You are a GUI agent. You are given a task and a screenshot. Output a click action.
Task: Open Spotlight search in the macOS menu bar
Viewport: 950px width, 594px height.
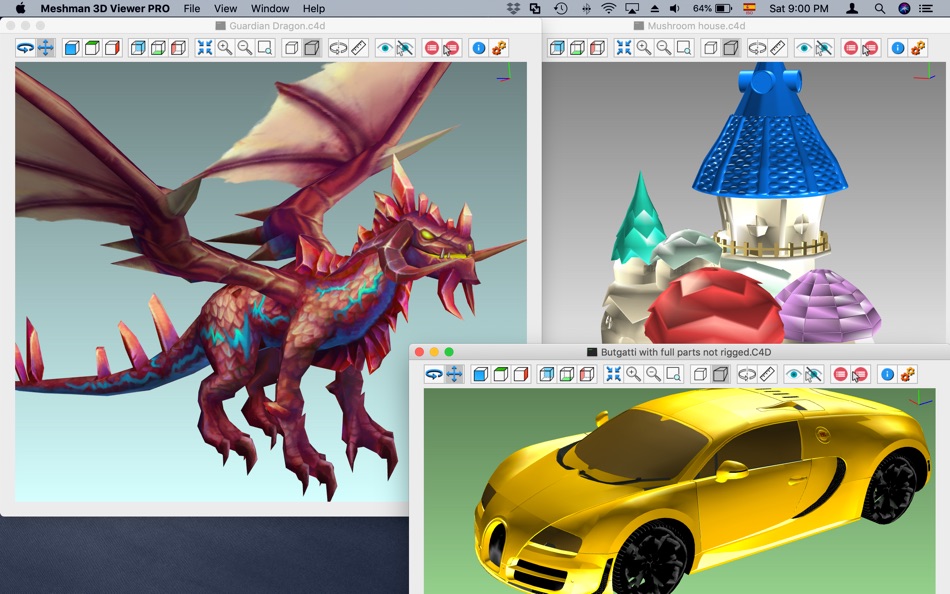coord(880,8)
